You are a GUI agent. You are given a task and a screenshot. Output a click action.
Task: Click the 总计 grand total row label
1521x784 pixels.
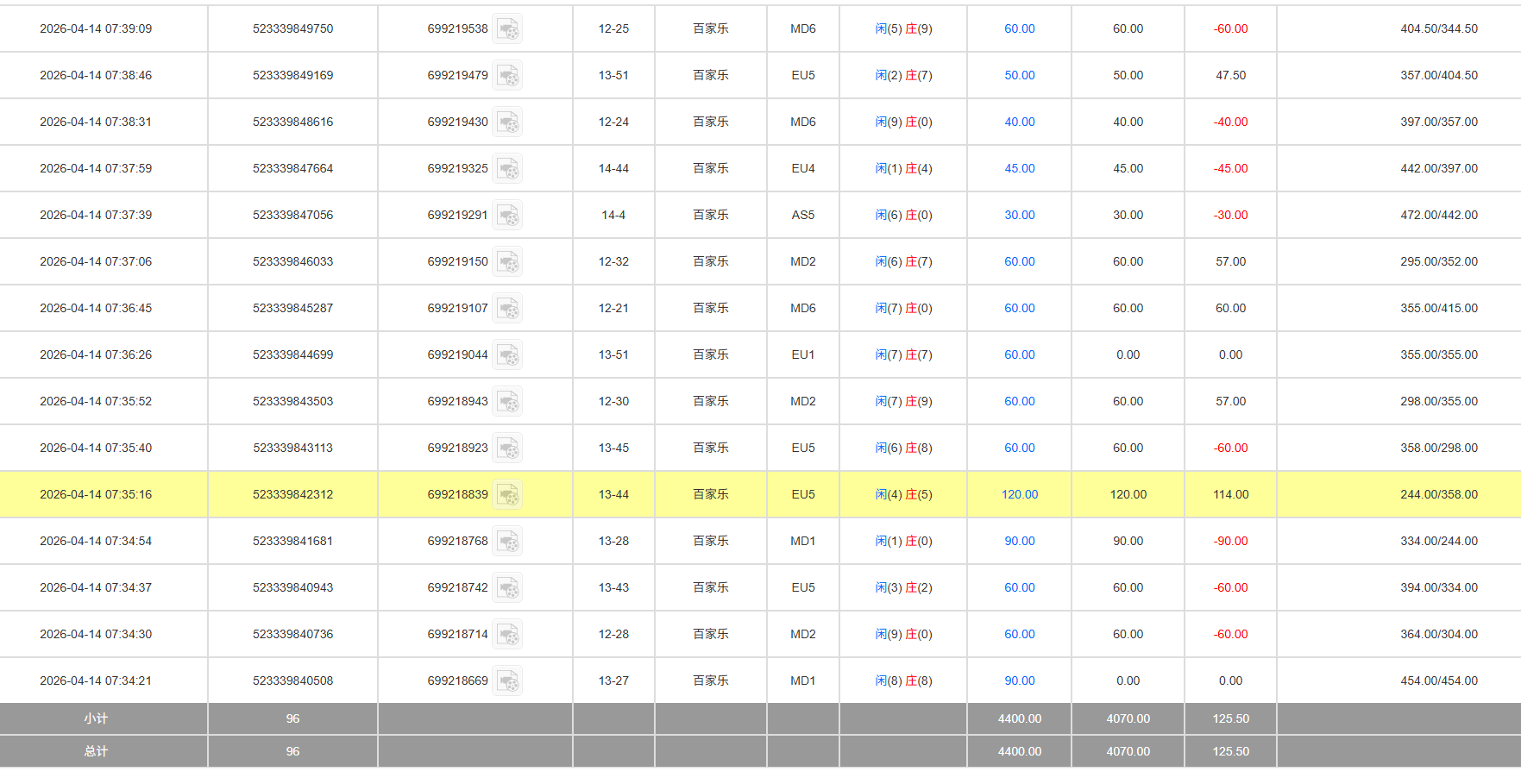[x=96, y=751]
